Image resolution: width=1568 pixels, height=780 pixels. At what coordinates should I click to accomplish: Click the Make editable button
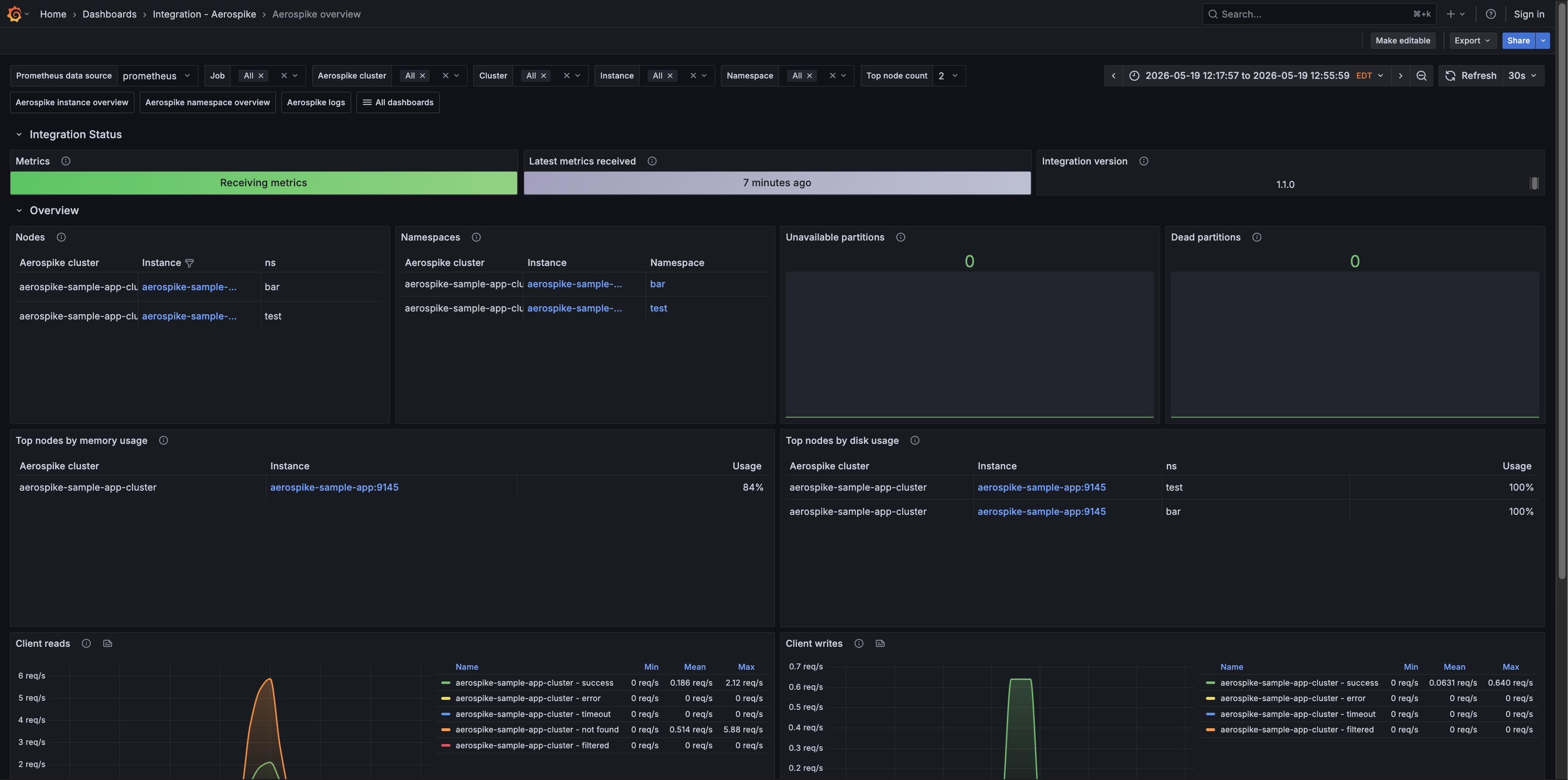[x=1402, y=41]
